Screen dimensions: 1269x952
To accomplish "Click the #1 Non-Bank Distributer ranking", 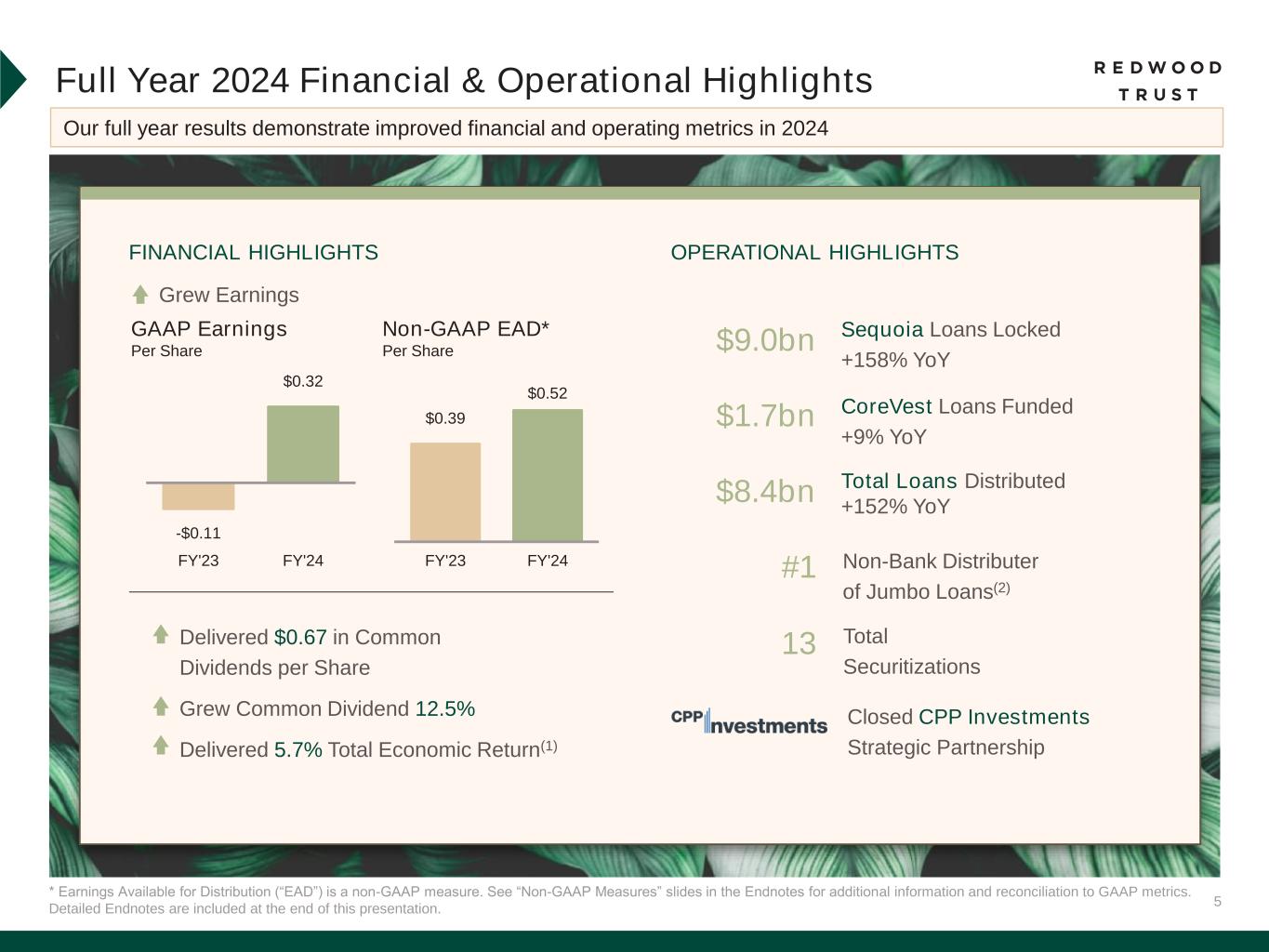I will 799,567.
